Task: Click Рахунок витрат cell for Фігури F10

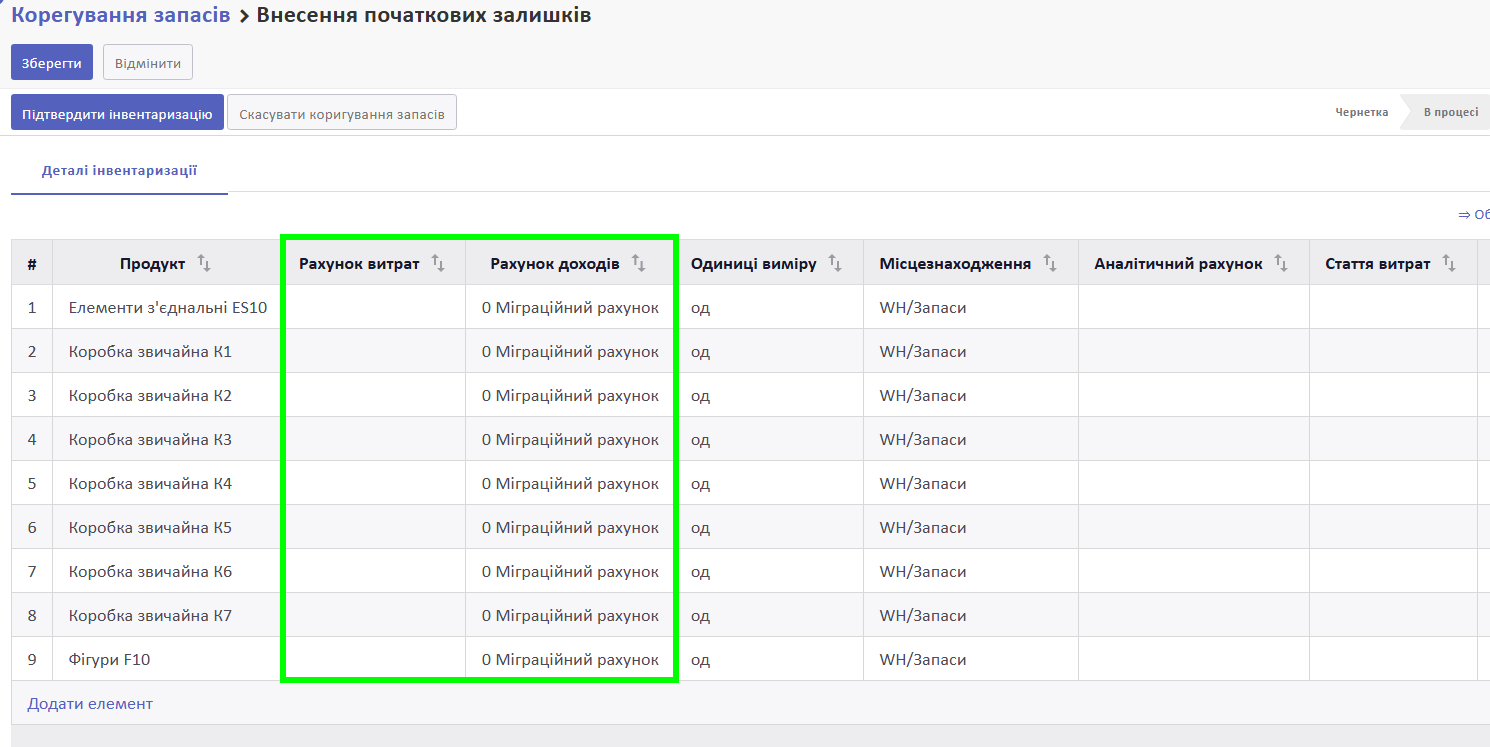Action: [x=374, y=659]
